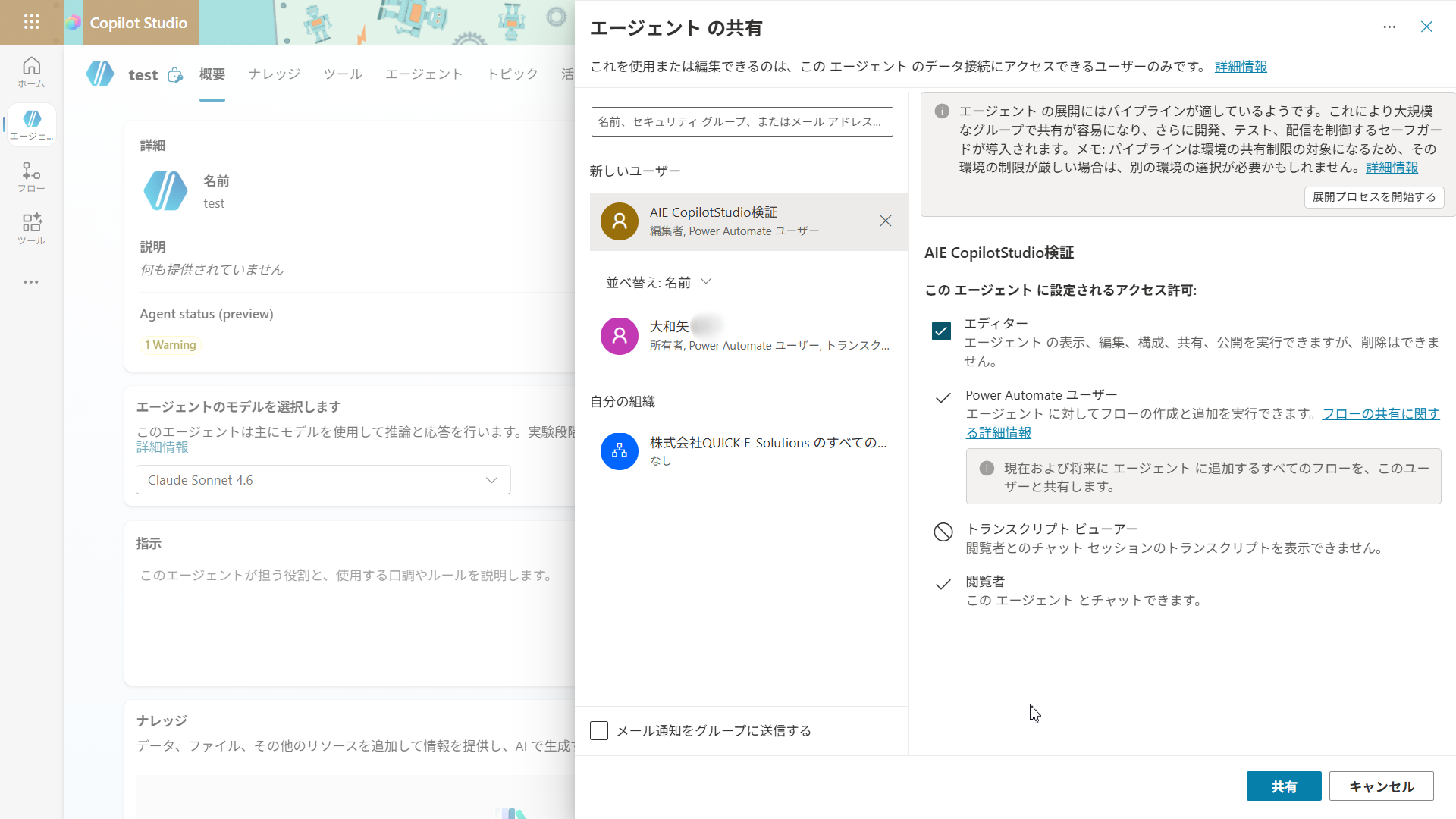The height and width of the screenshot is (819, 1456).
Task: Select the AIE CopilotStudio検証 user row
Action: [748, 221]
